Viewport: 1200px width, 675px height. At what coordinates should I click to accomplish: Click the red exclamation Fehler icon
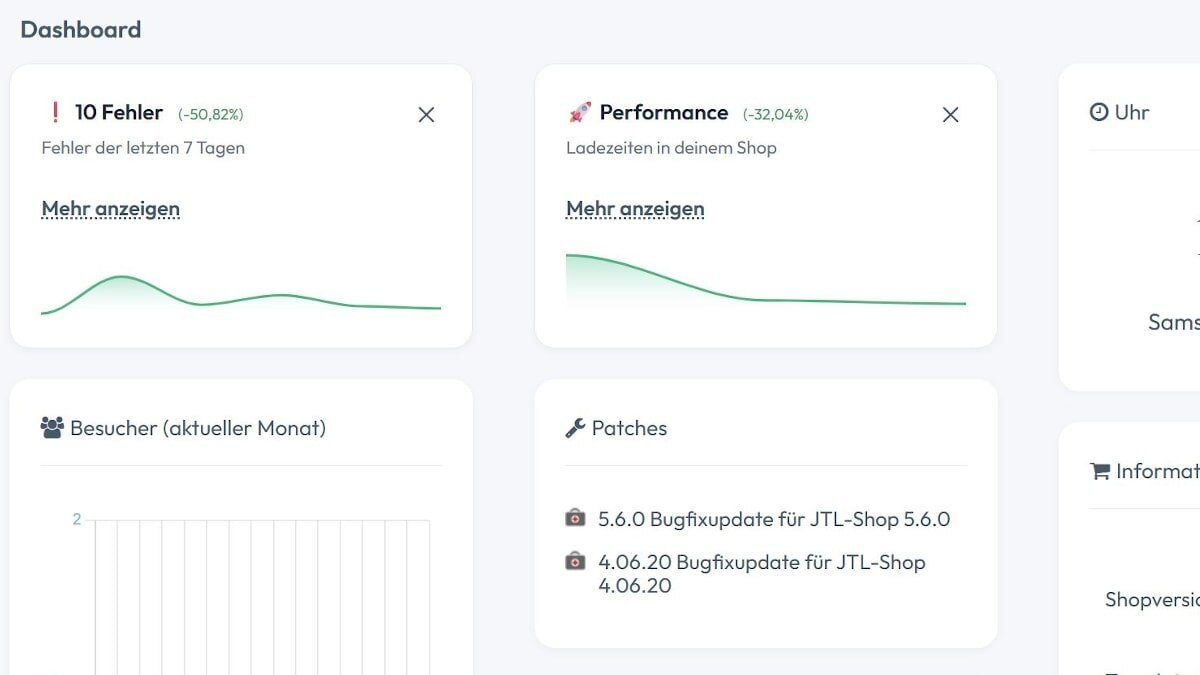click(x=54, y=112)
